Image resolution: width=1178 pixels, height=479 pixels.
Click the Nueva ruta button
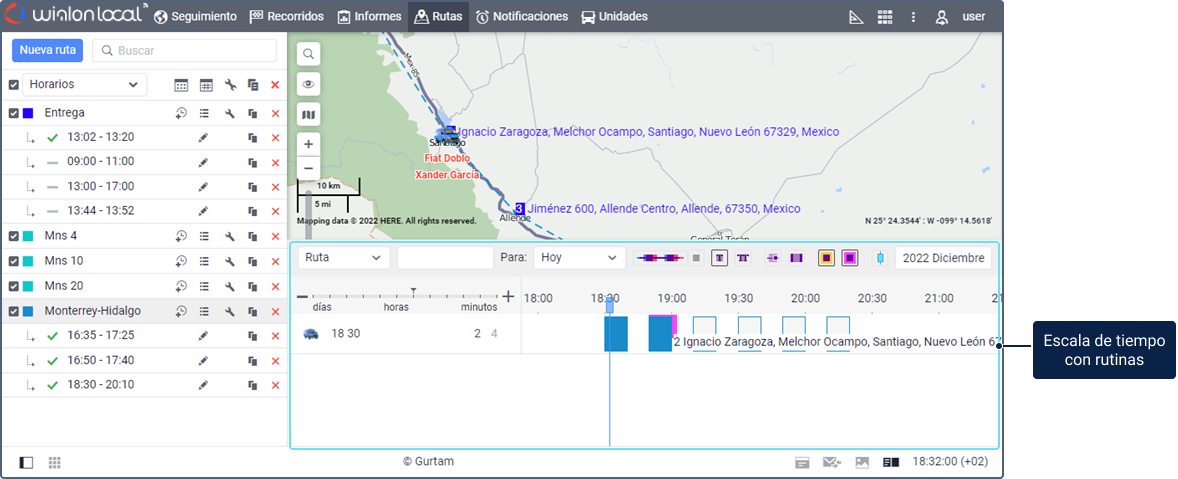(48, 50)
